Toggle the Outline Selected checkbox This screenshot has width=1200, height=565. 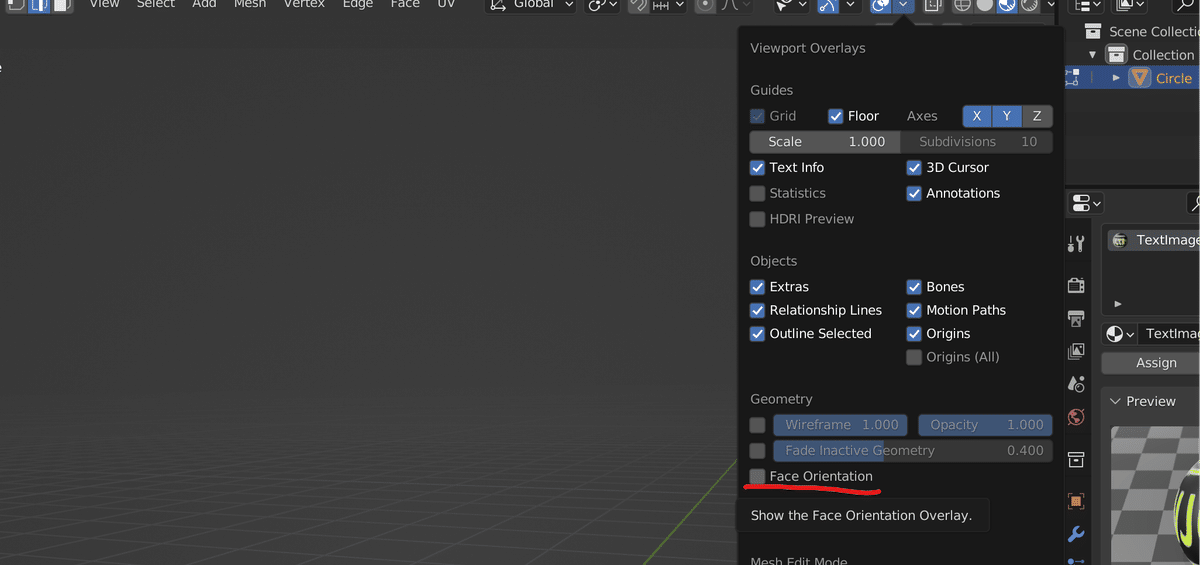coord(758,333)
